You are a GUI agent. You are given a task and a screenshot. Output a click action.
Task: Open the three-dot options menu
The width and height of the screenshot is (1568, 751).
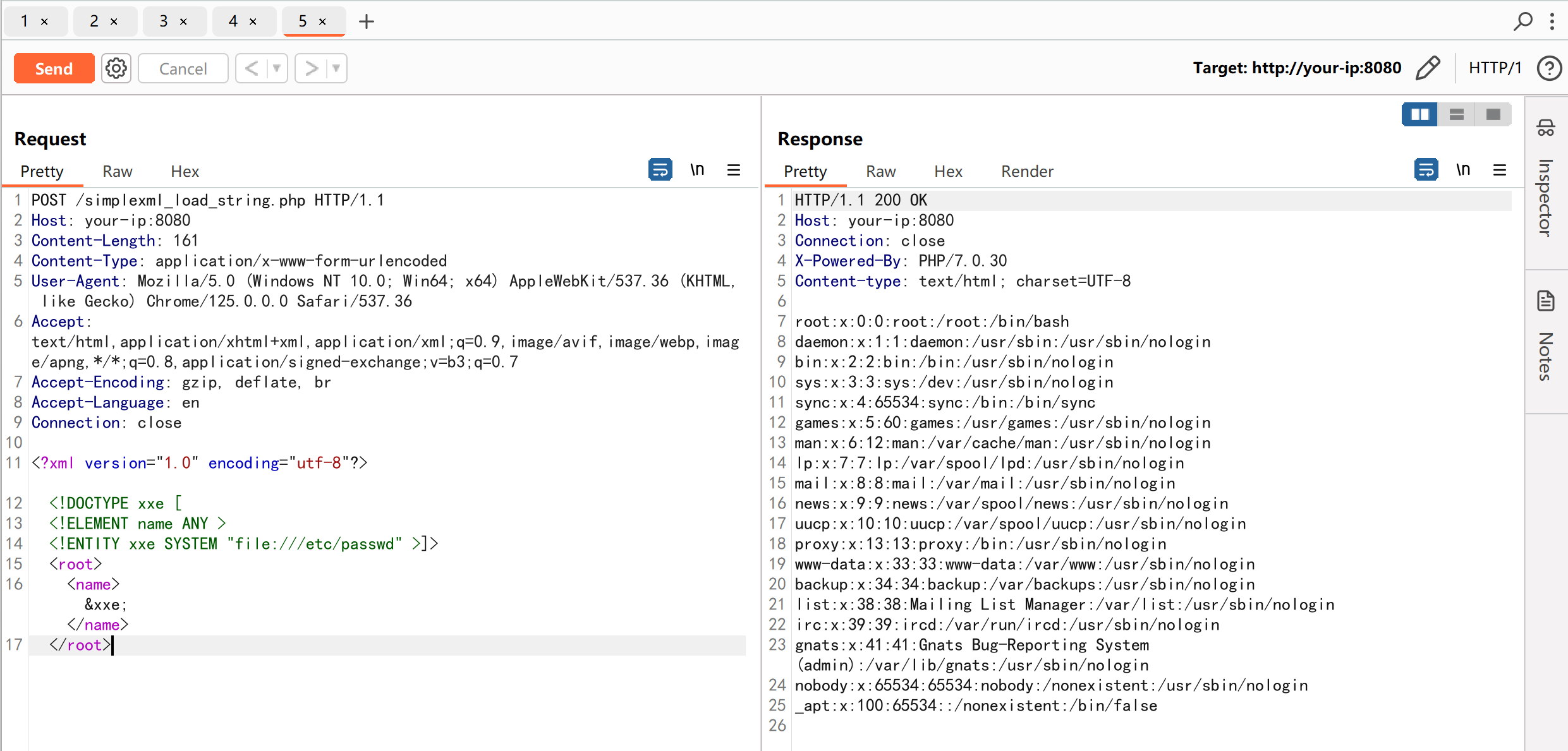coord(1552,21)
